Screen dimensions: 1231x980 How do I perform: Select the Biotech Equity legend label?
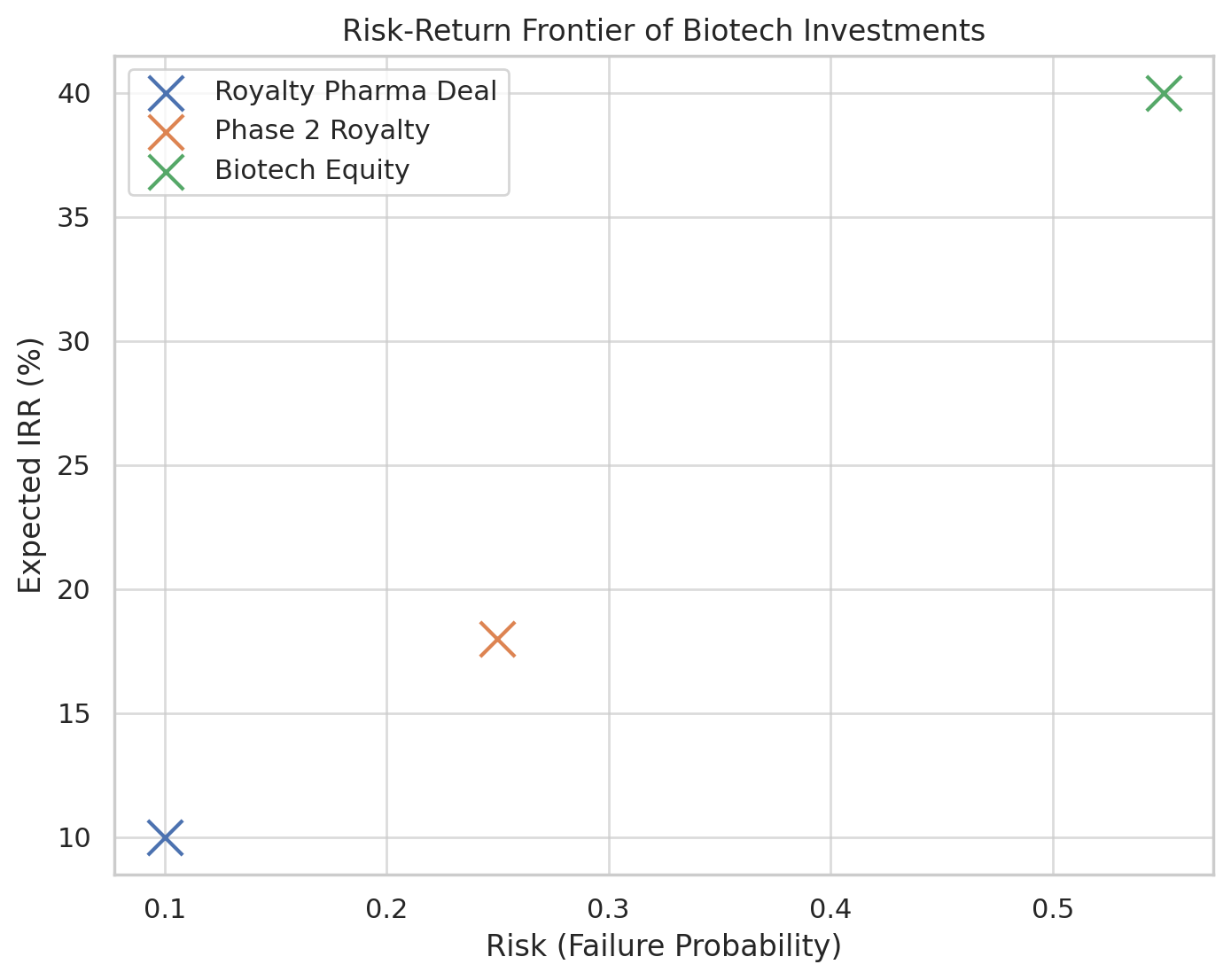point(312,170)
